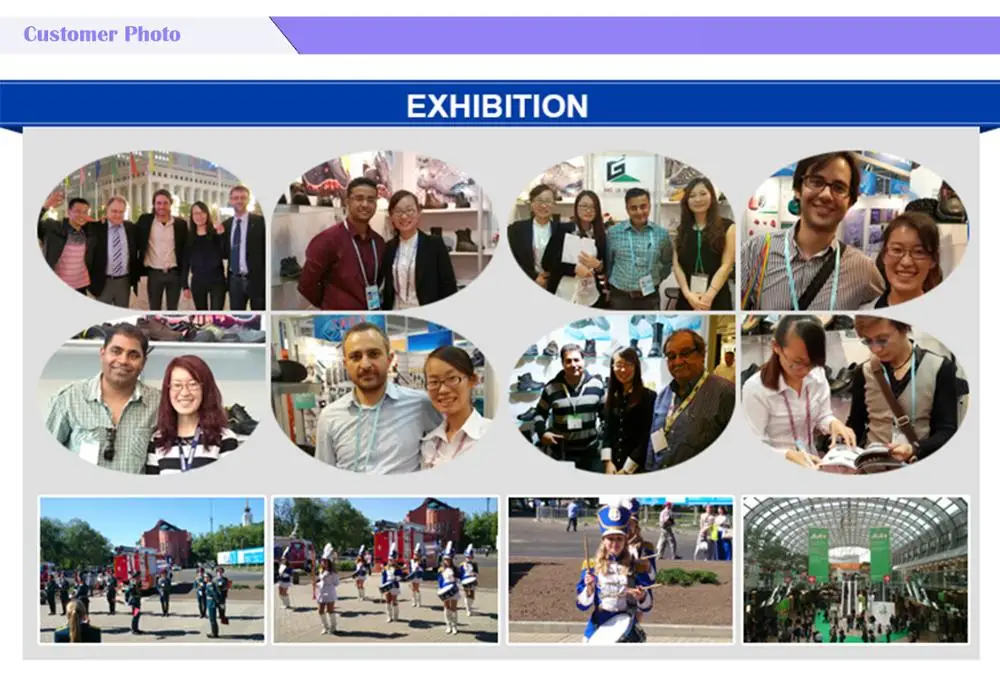
Task: Open the group photo beneath the G logo
Action: [x=621, y=231]
